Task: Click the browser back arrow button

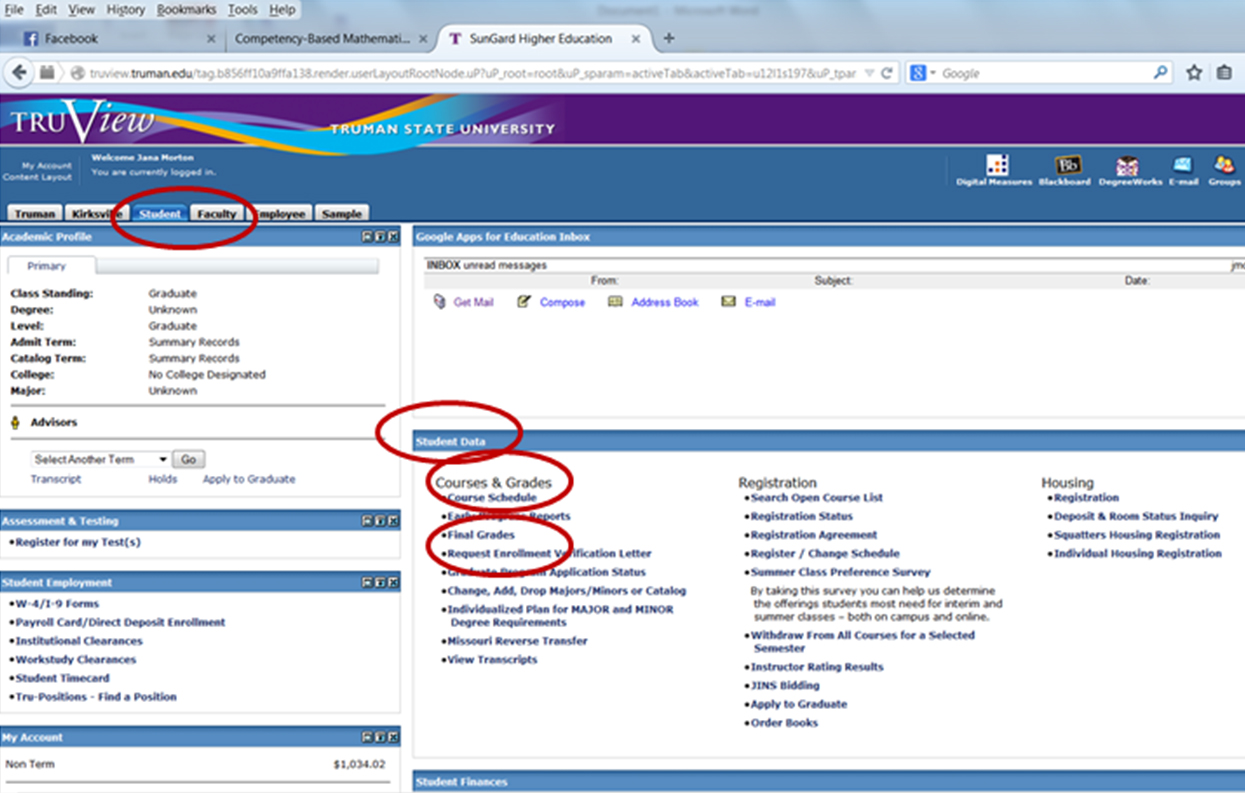Action: (18, 73)
